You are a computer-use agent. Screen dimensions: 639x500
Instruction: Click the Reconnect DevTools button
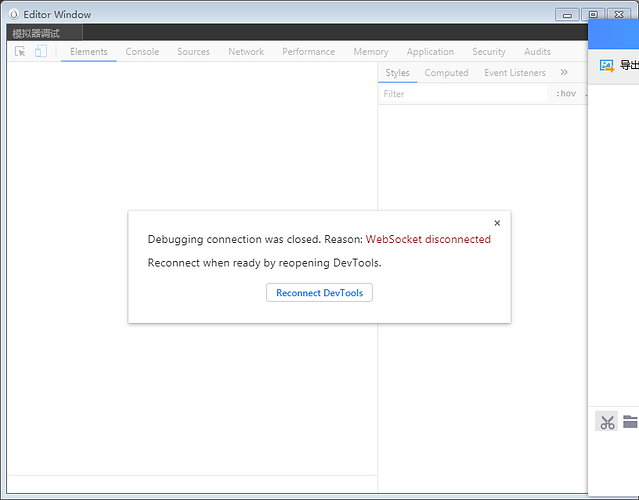pos(320,293)
